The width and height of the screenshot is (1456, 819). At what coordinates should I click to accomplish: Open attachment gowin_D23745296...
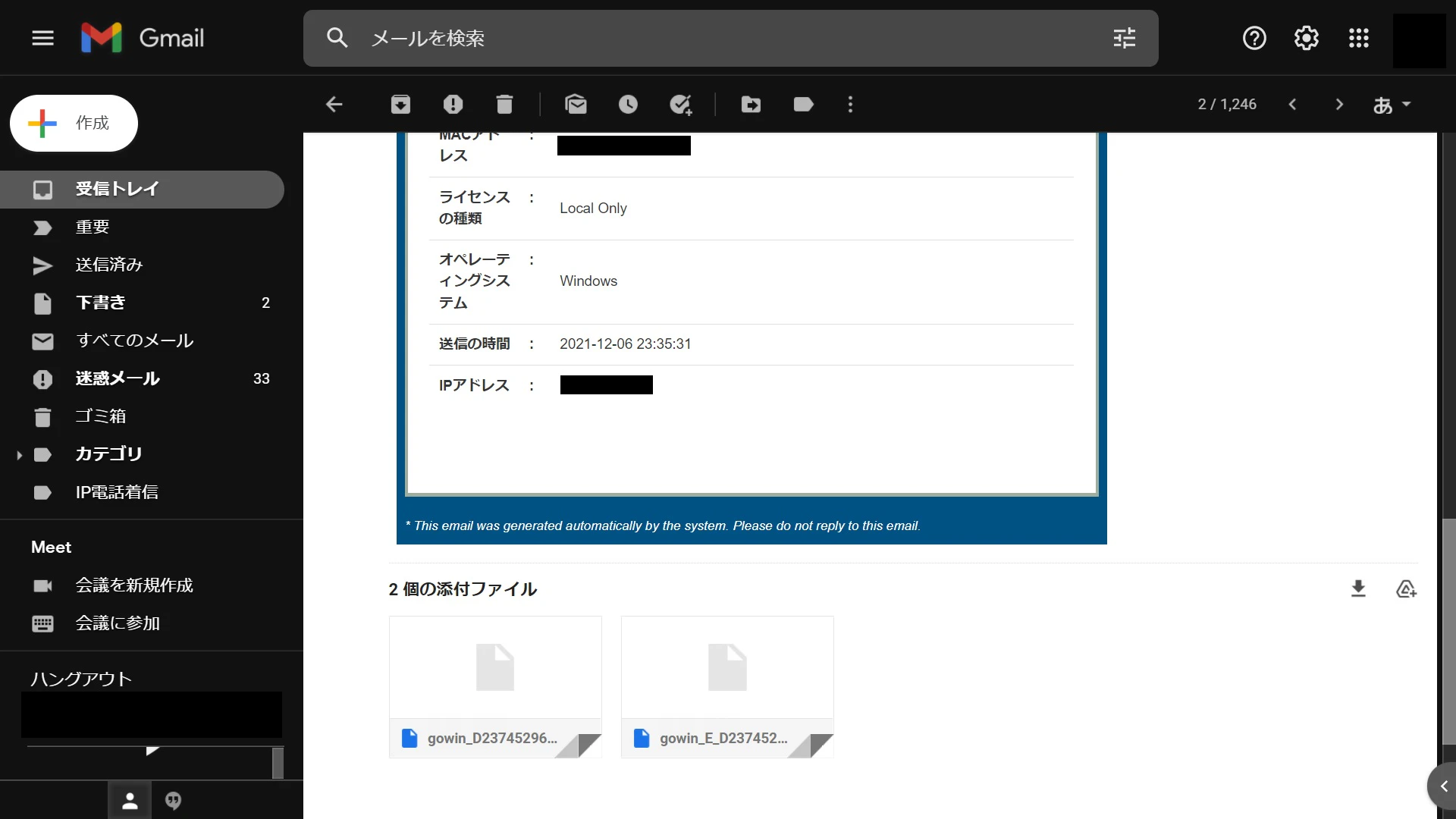495,687
